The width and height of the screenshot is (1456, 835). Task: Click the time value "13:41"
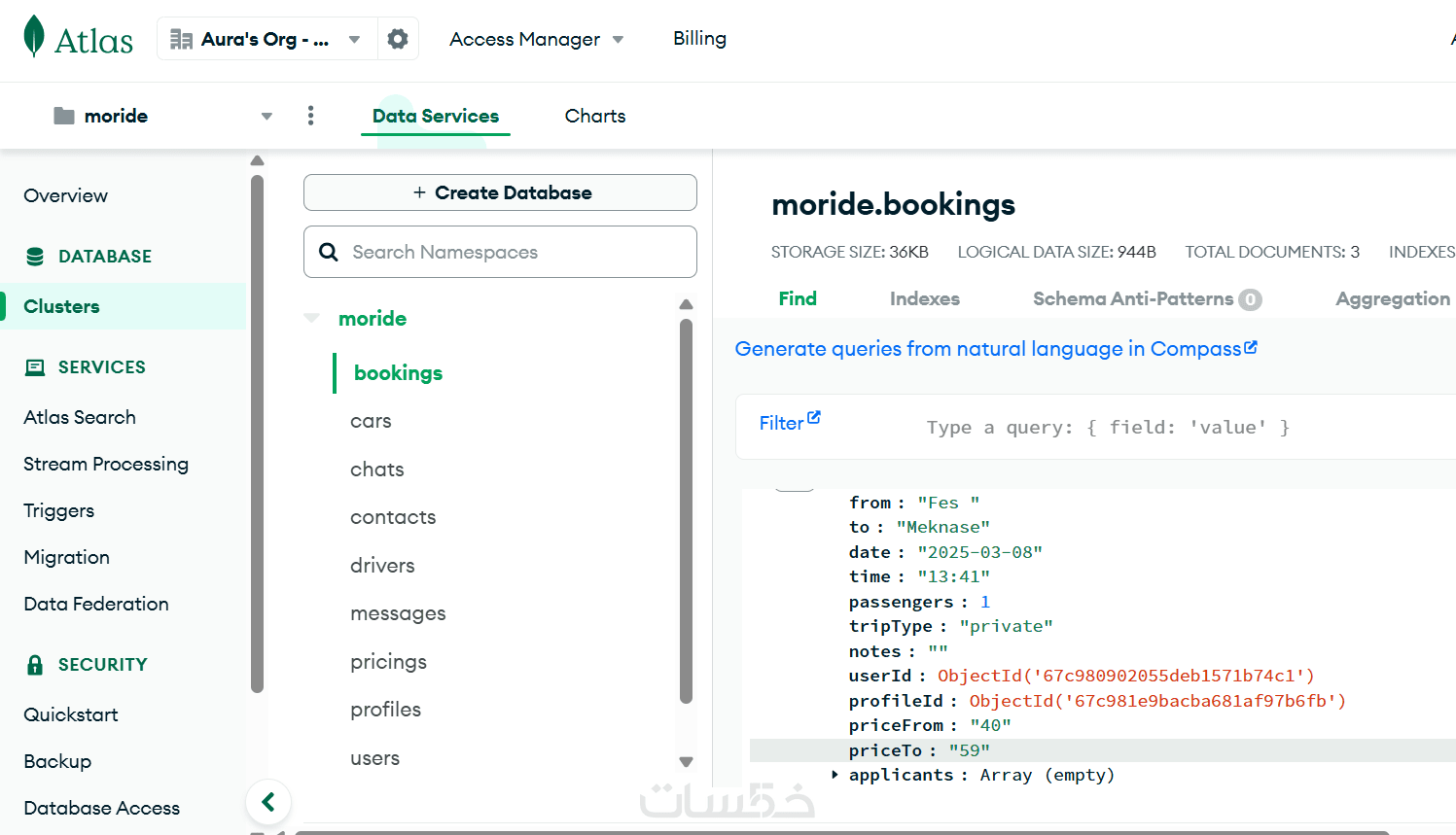954,576
